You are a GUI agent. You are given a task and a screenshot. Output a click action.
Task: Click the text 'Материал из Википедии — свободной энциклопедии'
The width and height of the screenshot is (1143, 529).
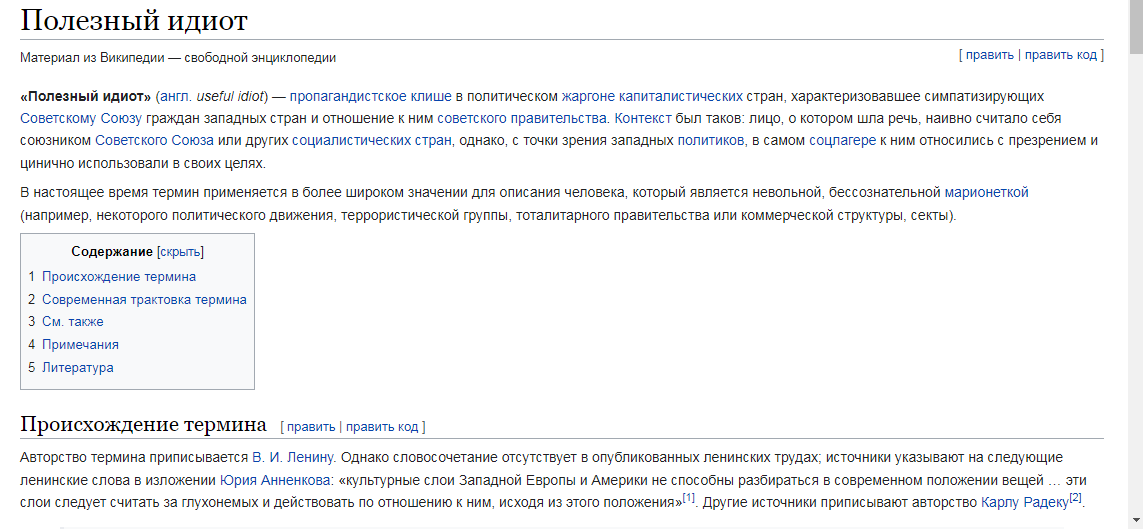(179, 58)
